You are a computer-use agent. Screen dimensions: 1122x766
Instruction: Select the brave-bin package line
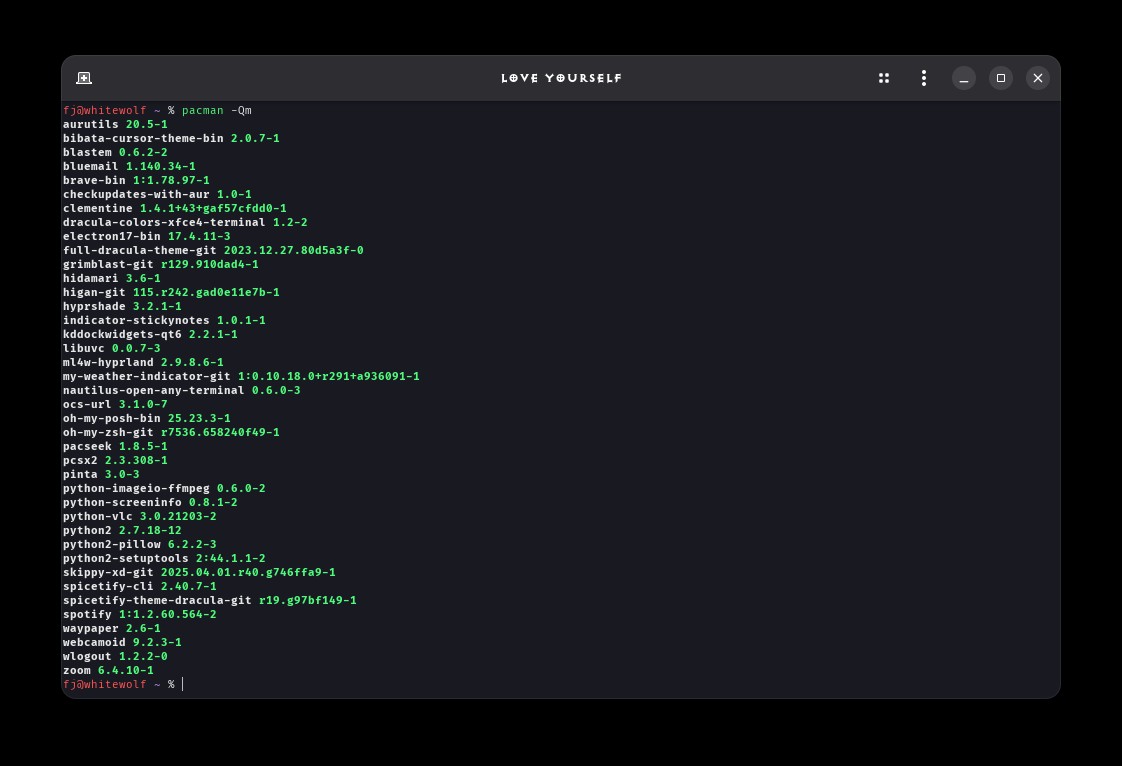[x=136, y=180]
